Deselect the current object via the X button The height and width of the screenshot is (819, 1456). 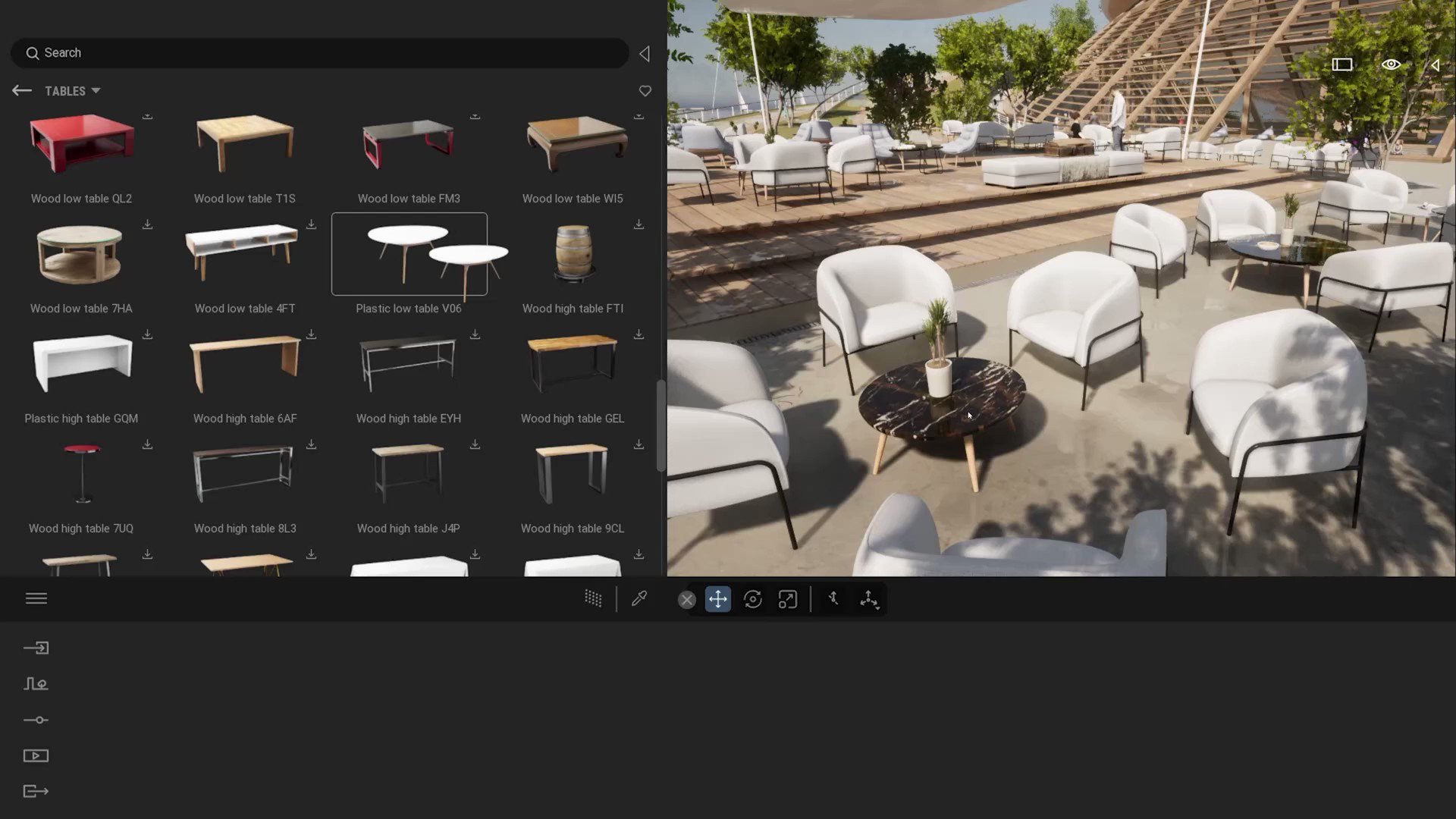[x=687, y=599]
